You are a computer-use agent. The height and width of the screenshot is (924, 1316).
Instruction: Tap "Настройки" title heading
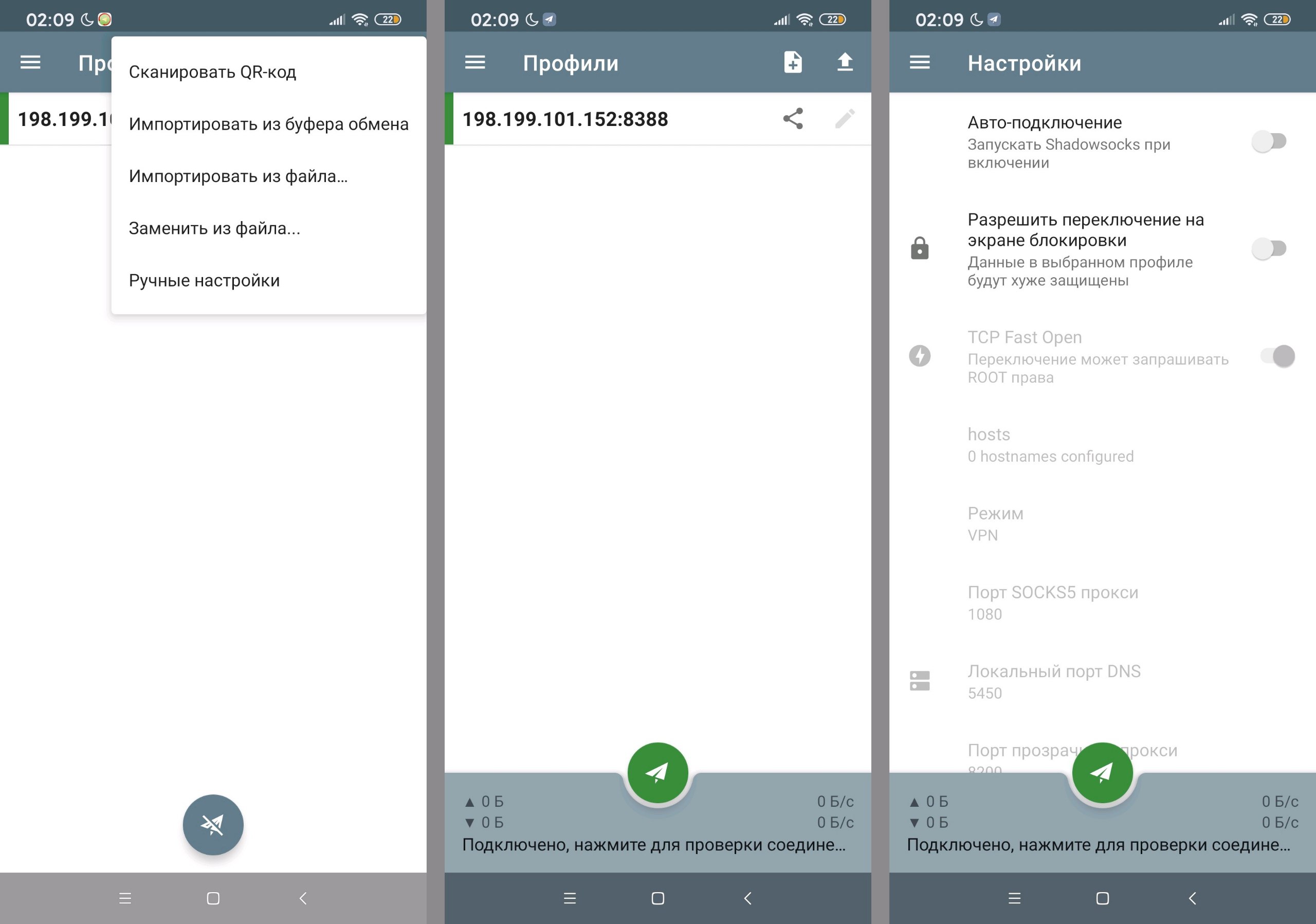1025,63
